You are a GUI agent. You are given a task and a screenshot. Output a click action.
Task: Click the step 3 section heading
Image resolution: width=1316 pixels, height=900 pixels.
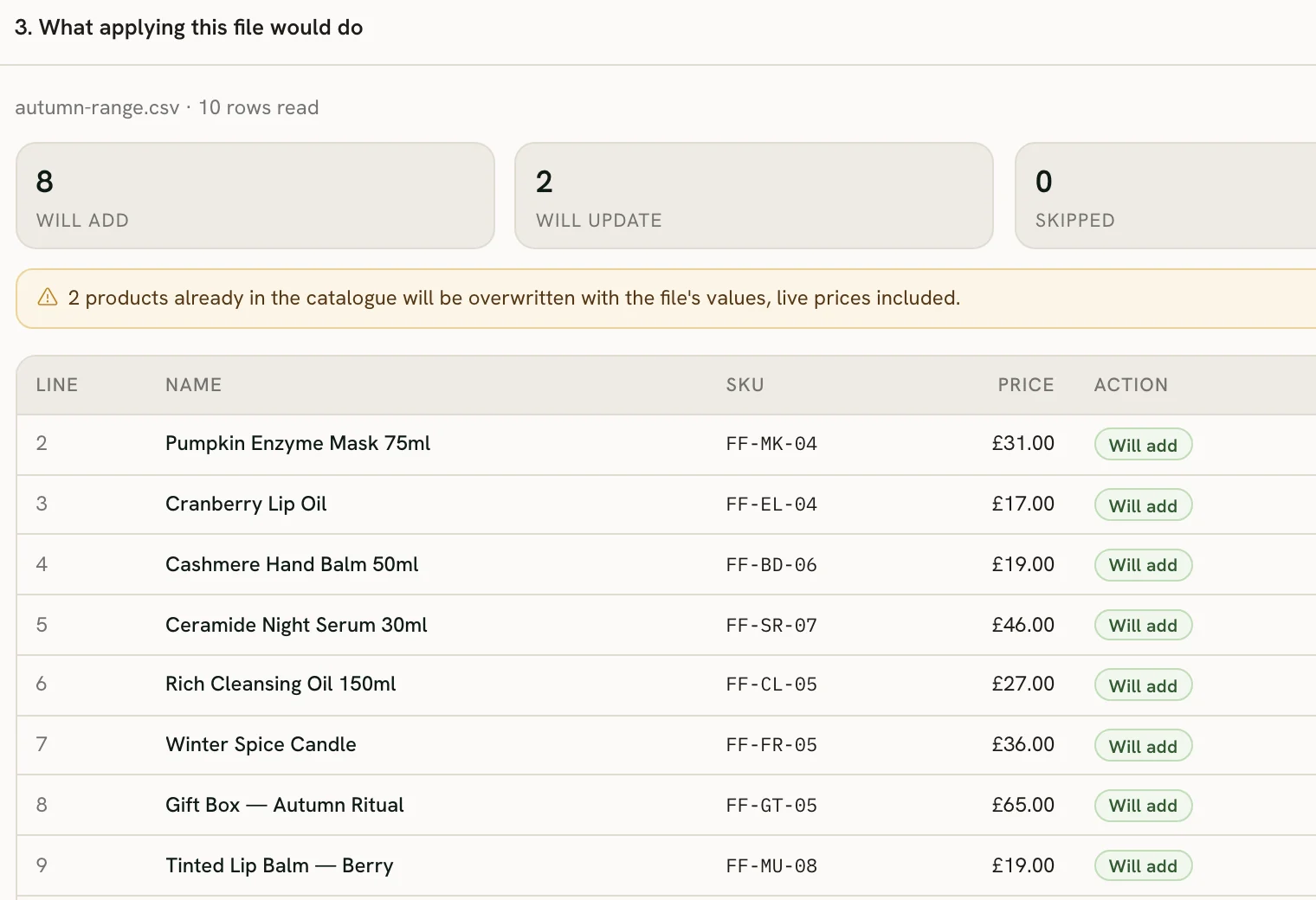[x=189, y=28]
